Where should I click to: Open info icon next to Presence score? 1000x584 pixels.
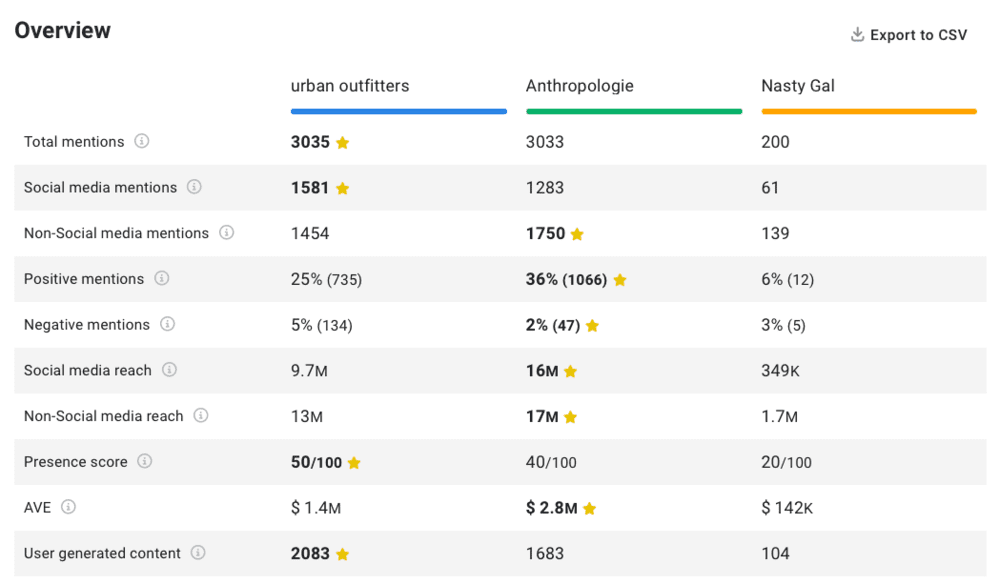point(145,461)
